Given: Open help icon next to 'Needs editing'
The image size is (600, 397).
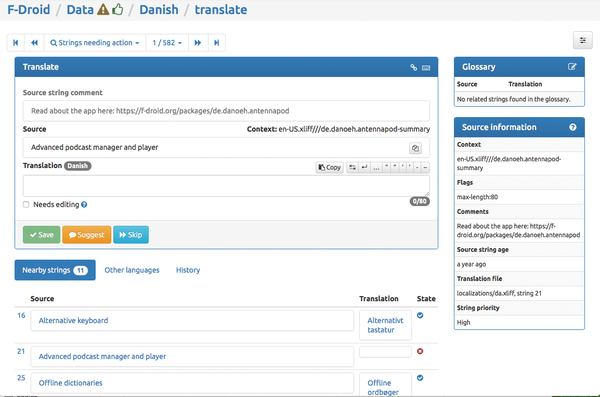Looking at the screenshot, I should (84, 204).
